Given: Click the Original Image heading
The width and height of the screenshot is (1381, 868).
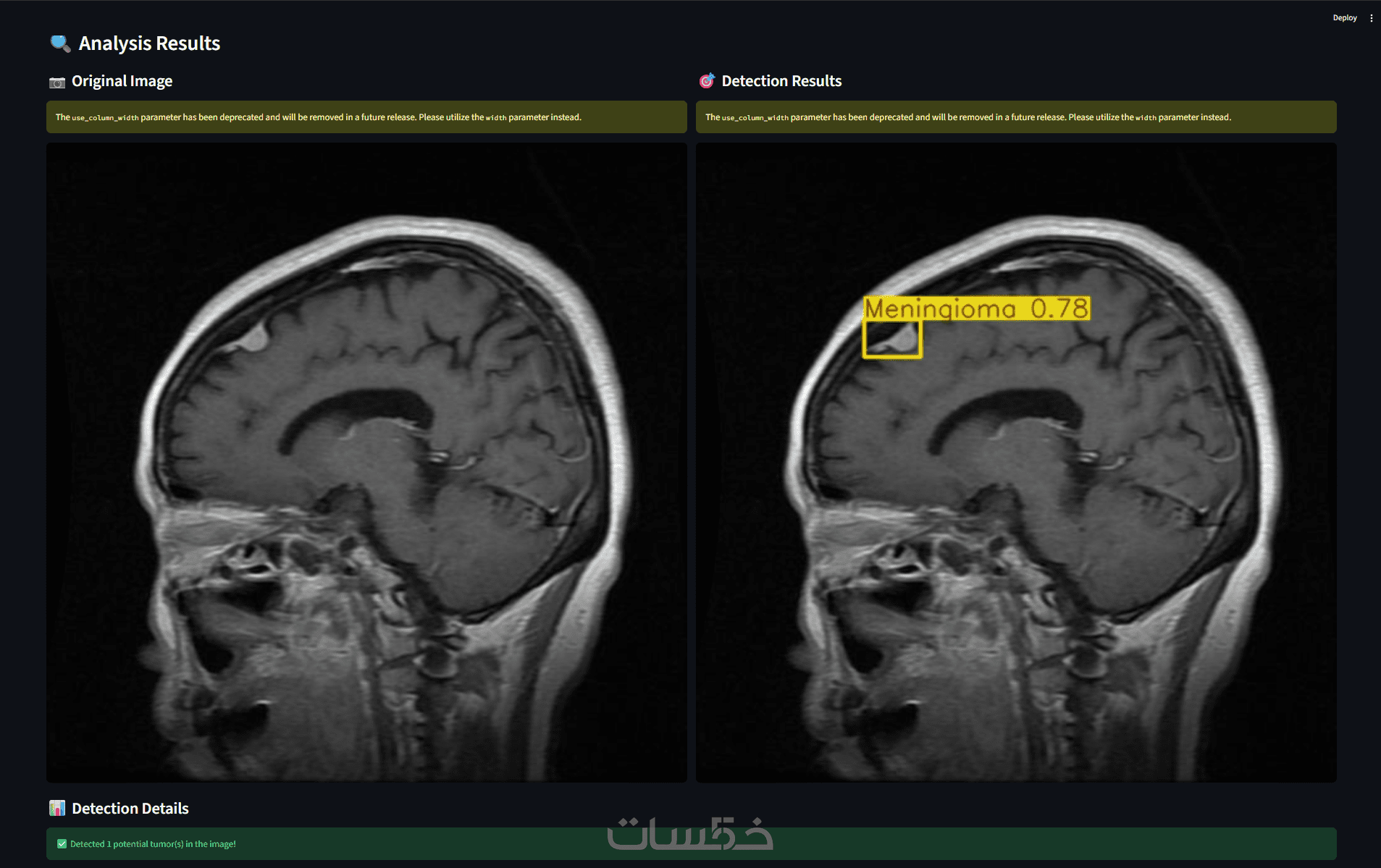Looking at the screenshot, I should tap(122, 81).
